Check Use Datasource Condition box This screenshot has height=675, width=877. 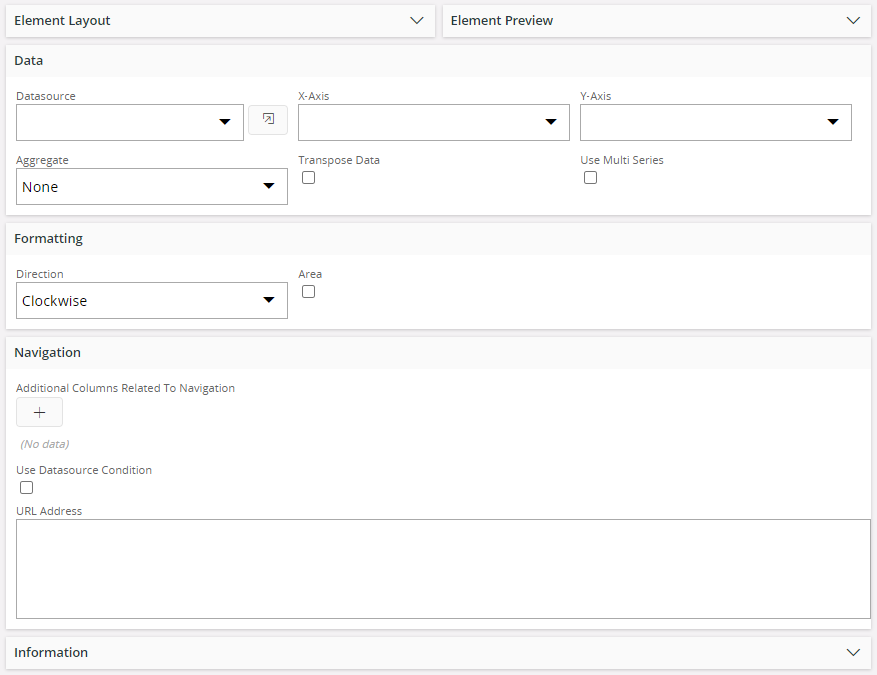(x=26, y=488)
